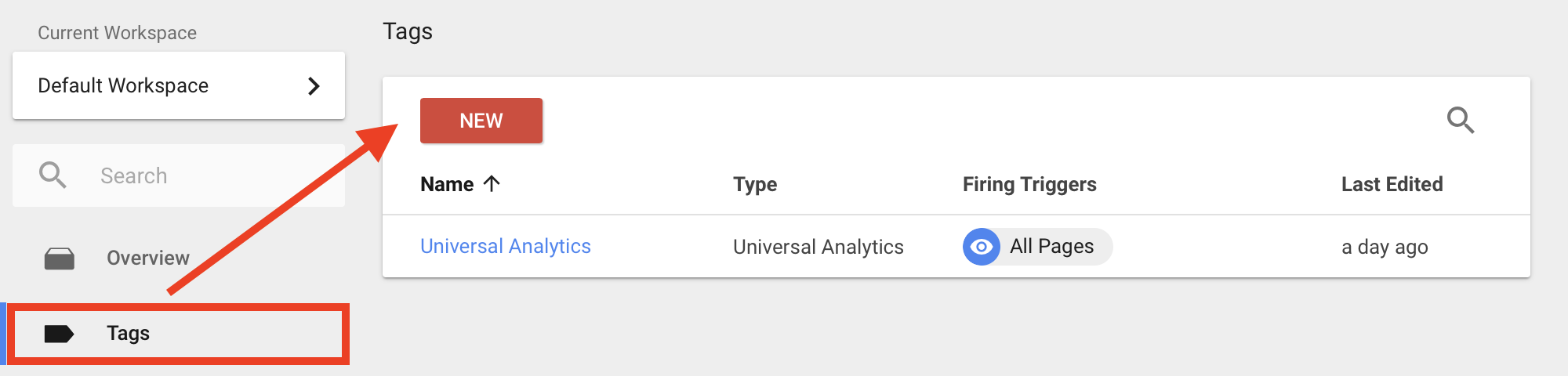
Task: Click the Universal Analytics type cell
Action: (x=818, y=248)
